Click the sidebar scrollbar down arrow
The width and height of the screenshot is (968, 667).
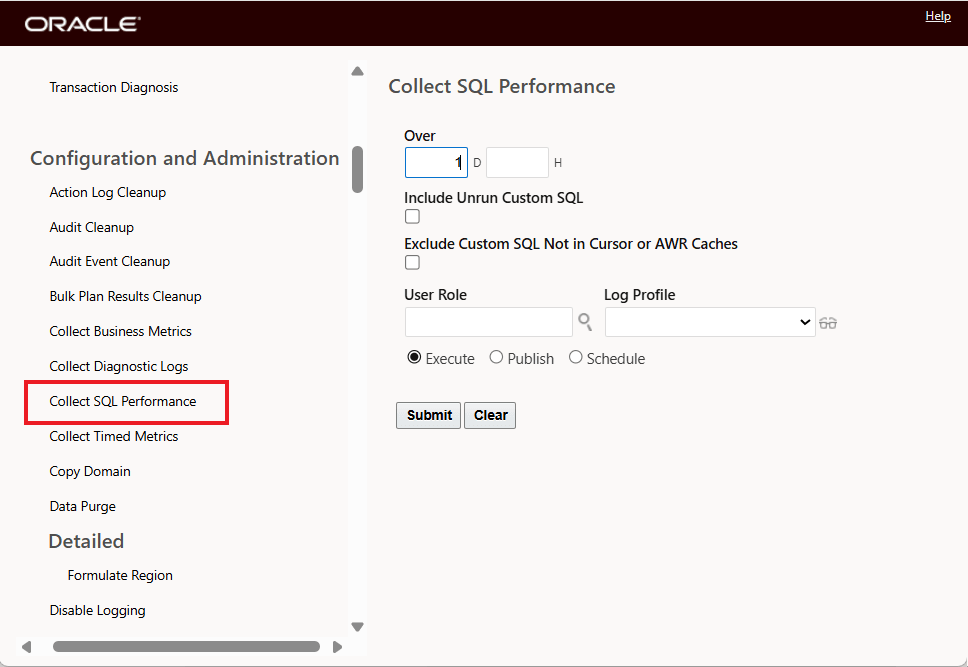pyautogui.click(x=357, y=625)
